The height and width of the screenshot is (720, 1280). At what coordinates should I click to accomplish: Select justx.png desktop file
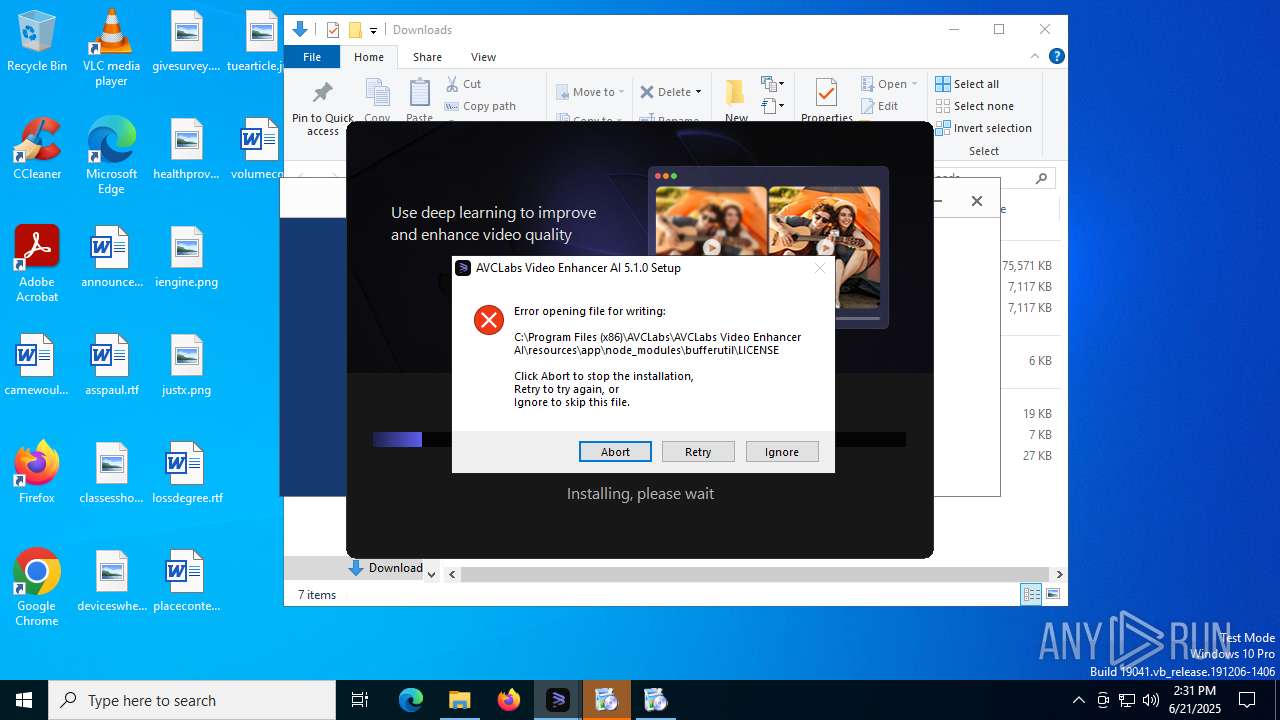[187, 365]
